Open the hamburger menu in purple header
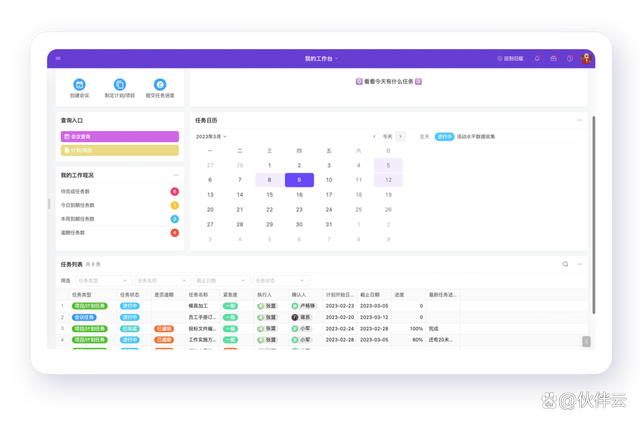Viewport: 640px width, 423px height. click(x=58, y=58)
